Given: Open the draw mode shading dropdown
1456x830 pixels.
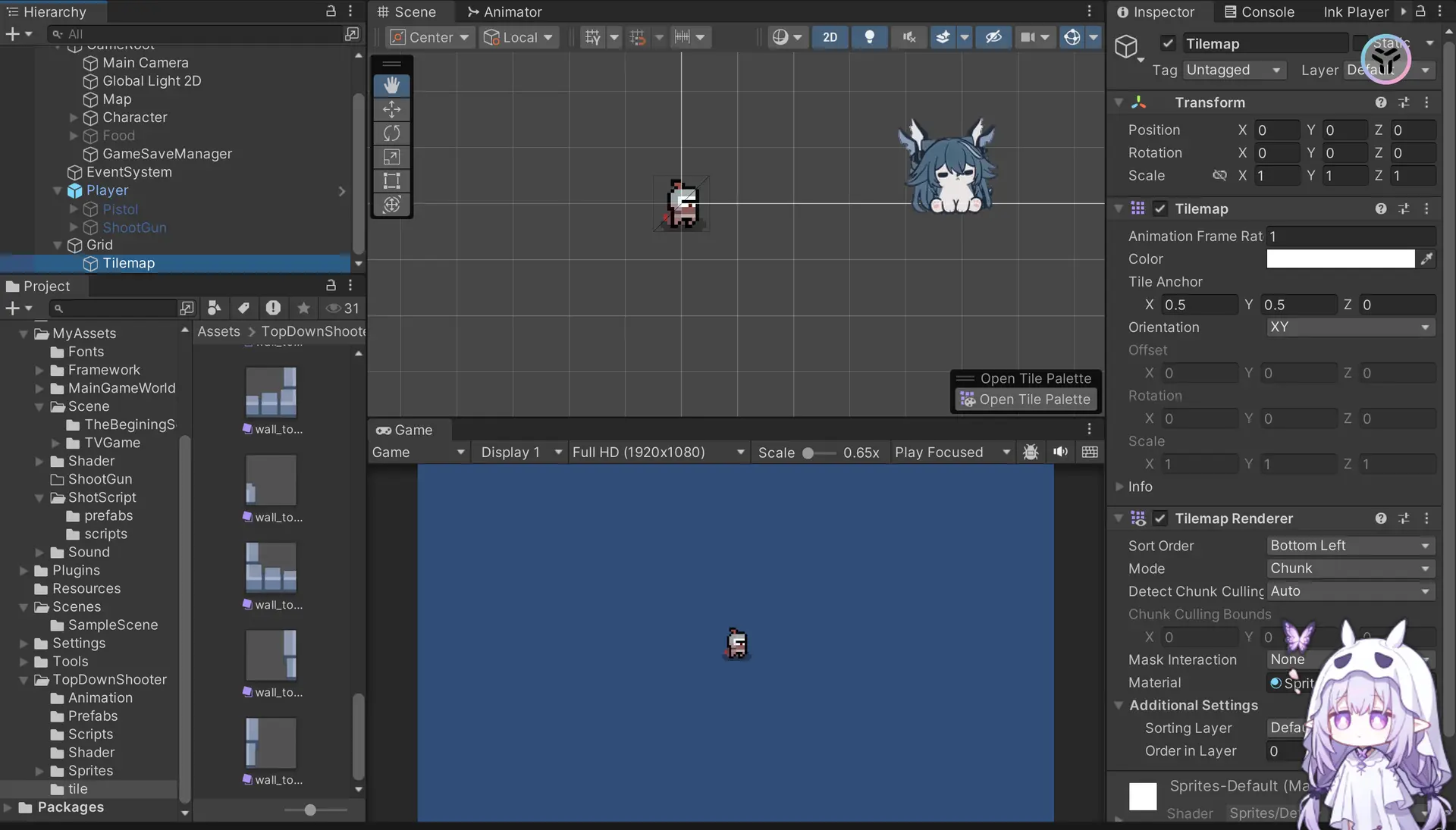Looking at the screenshot, I should [787, 37].
